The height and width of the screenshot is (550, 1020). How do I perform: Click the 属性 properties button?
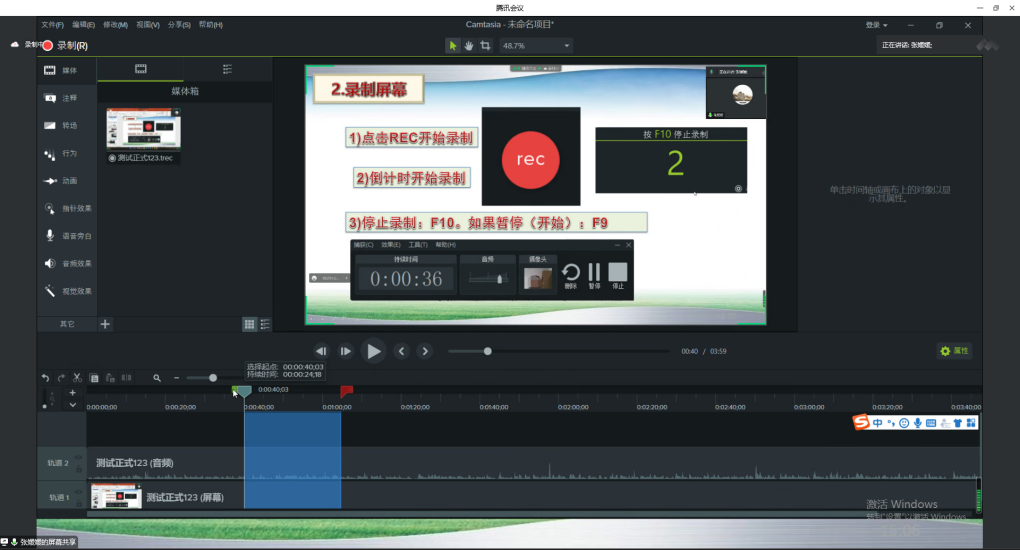click(x=954, y=351)
